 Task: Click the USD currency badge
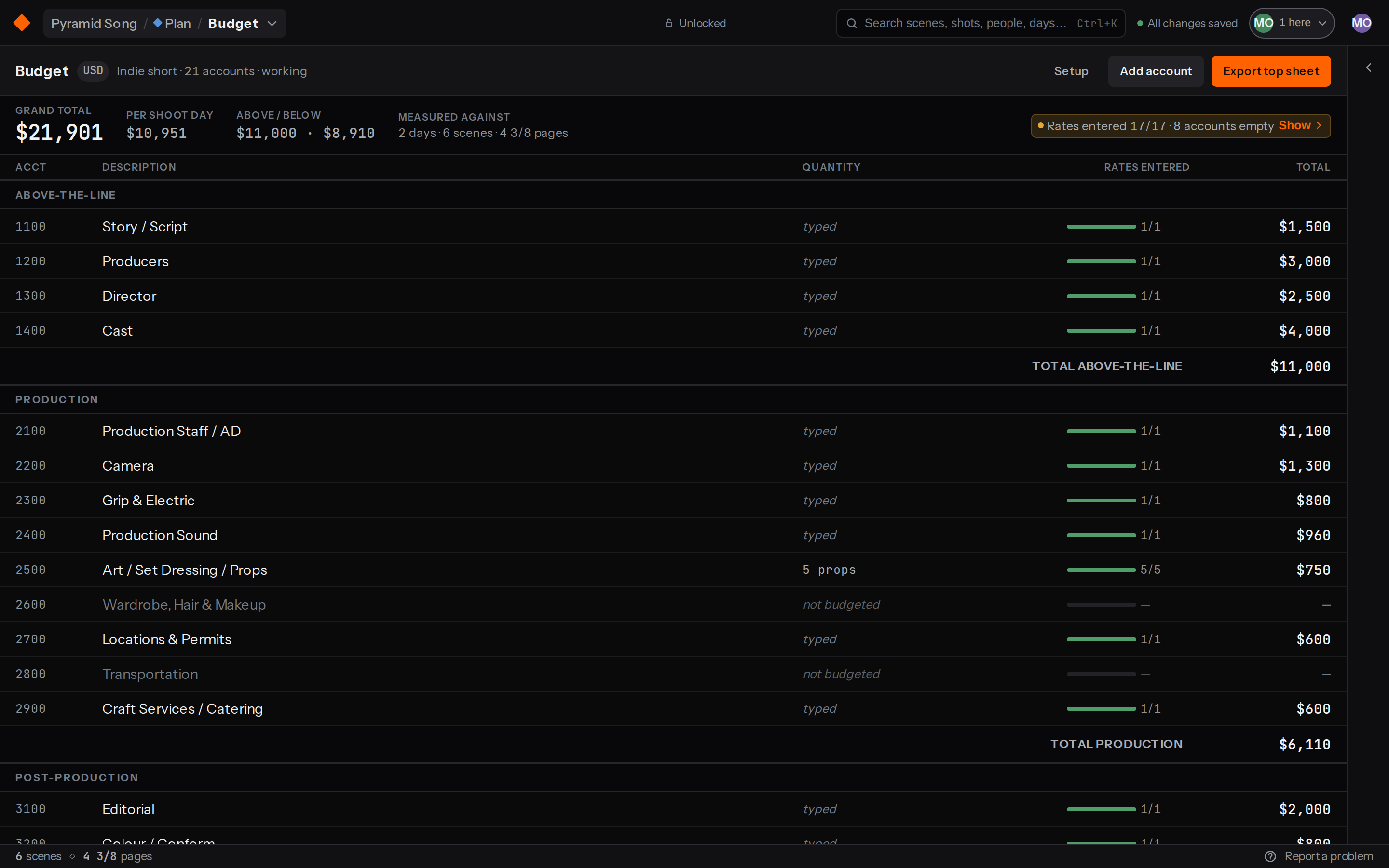(x=93, y=70)
